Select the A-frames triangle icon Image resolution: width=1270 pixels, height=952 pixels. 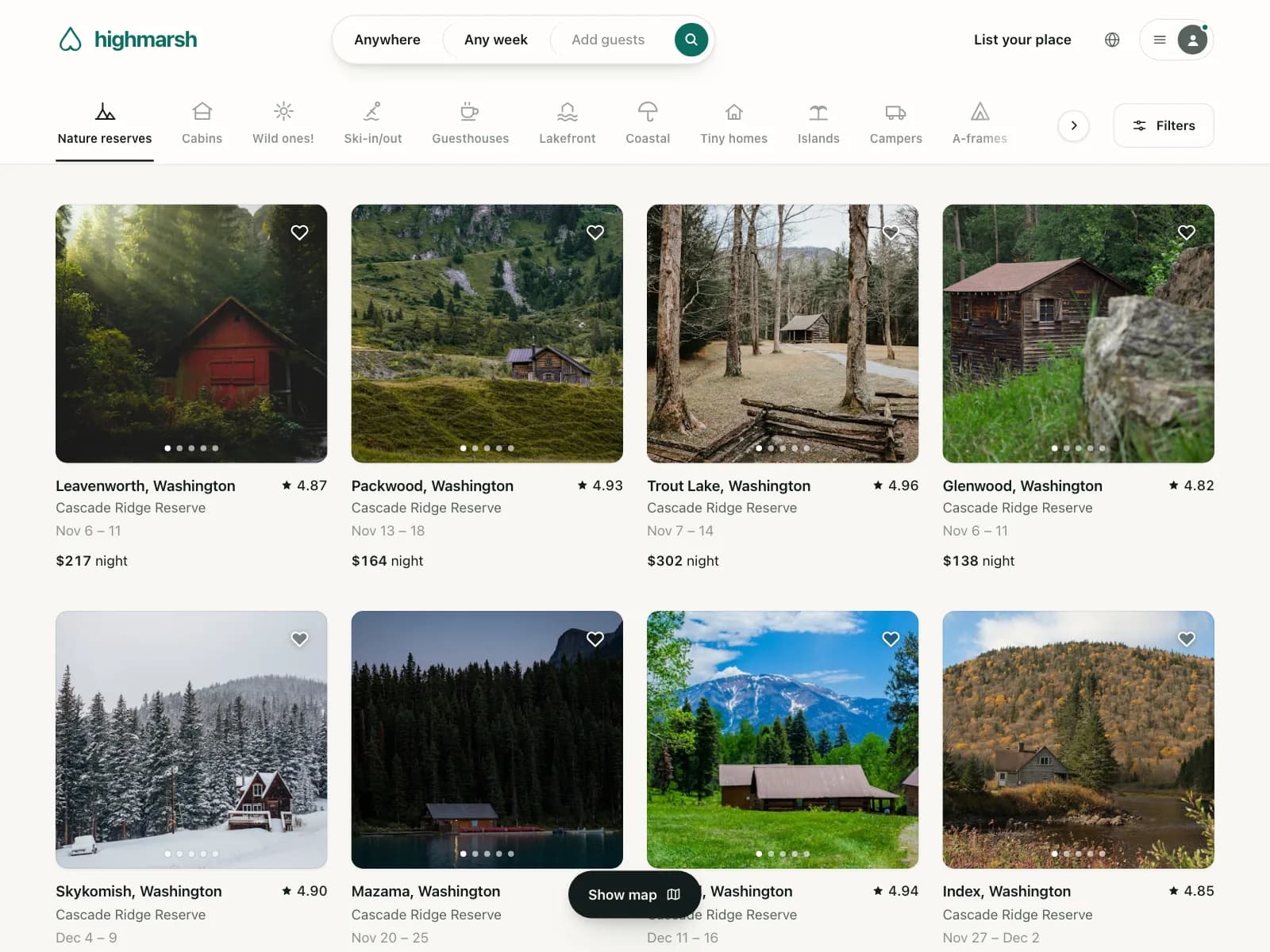(x=980, y=111)
